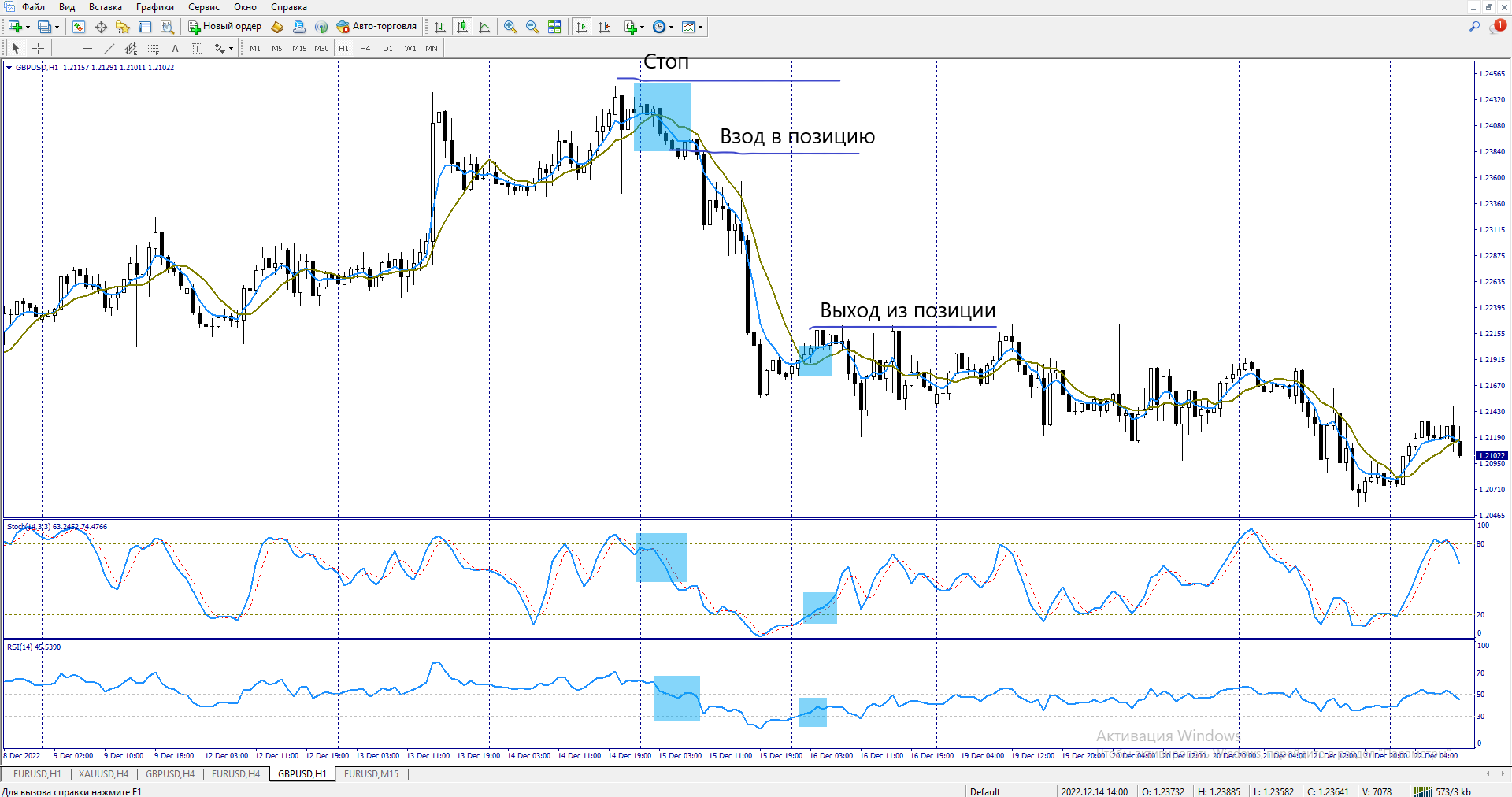
Task: Tile chart windows icon
Action: (554, 27)
